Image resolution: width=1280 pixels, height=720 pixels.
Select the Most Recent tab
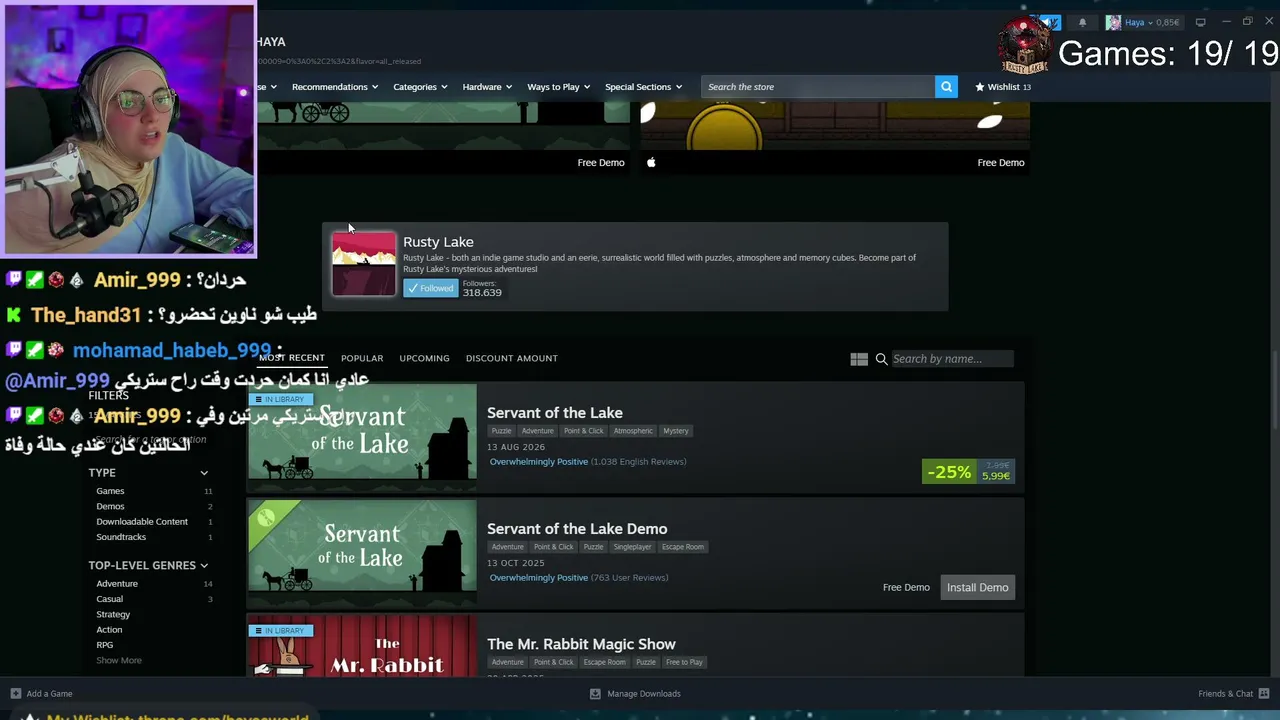tap(292, 358)
